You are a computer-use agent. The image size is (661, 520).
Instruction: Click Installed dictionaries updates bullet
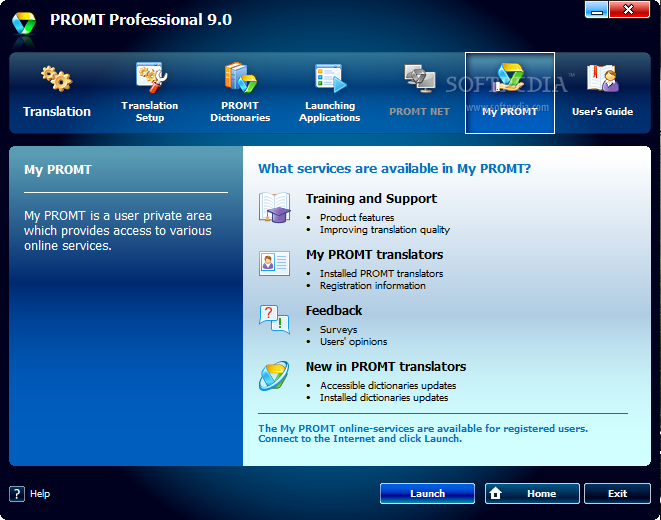pos(384,398)
